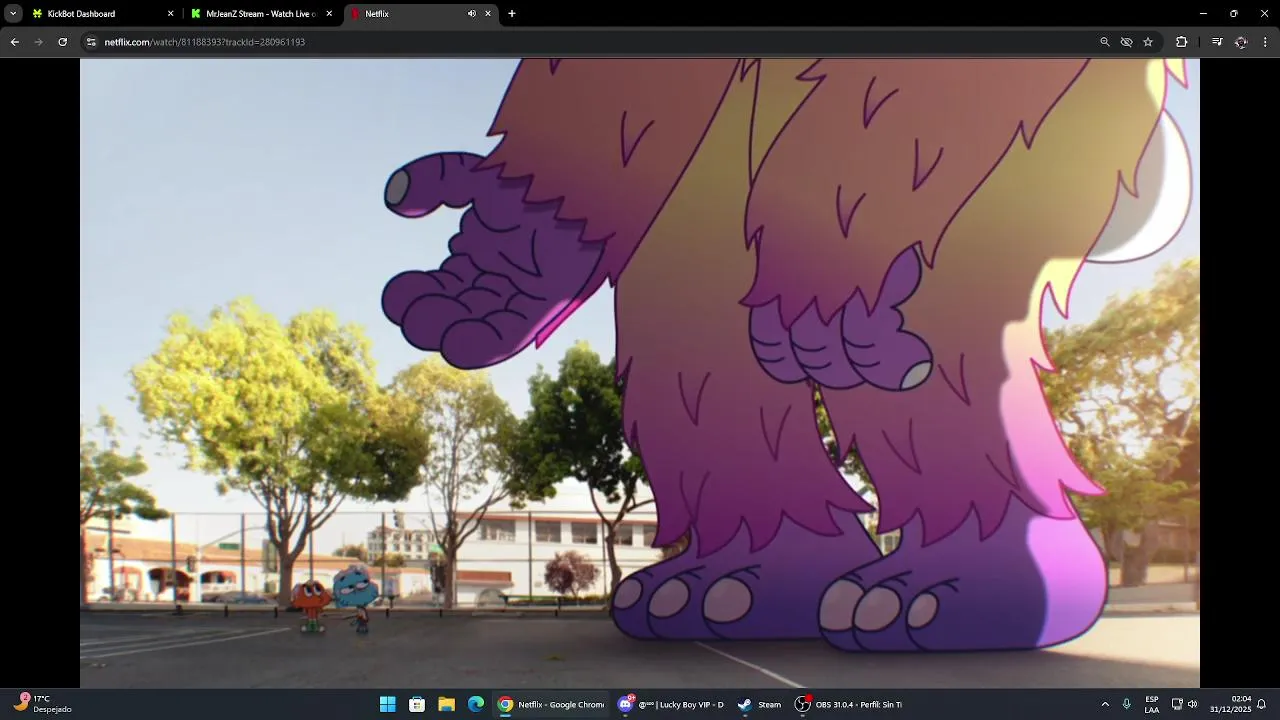
Task: Open the OBS 31.0.4 taskbar button
Action: tap(849, 704)
